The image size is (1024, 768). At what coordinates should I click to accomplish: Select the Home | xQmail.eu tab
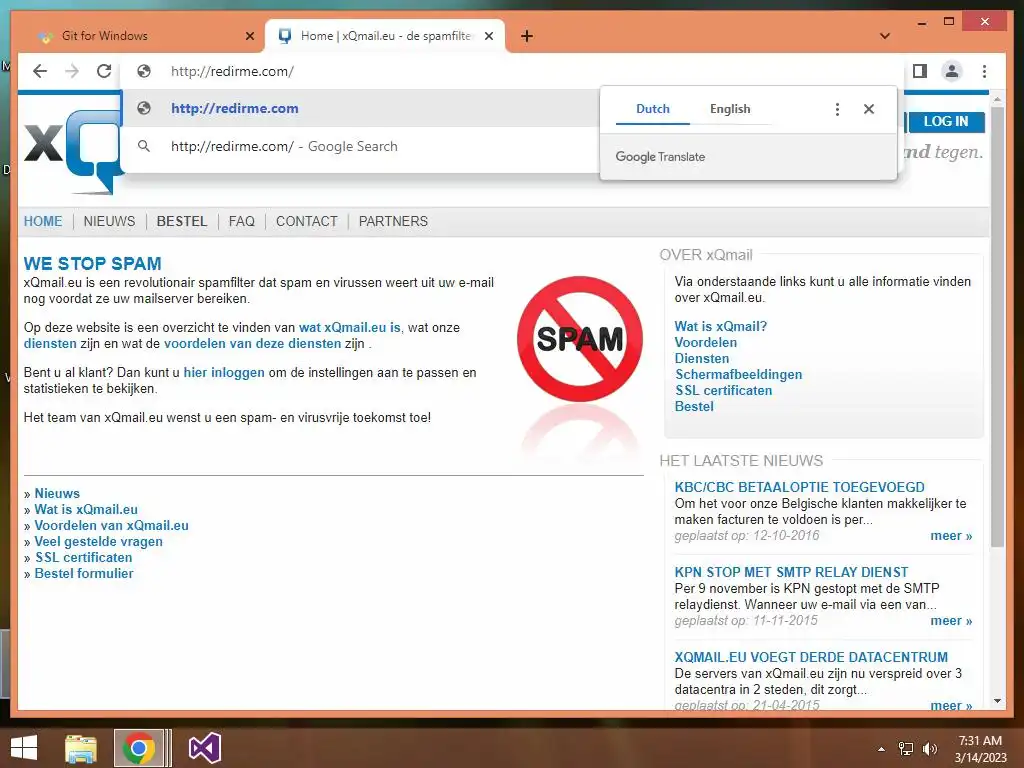click(x=385, y=36)
